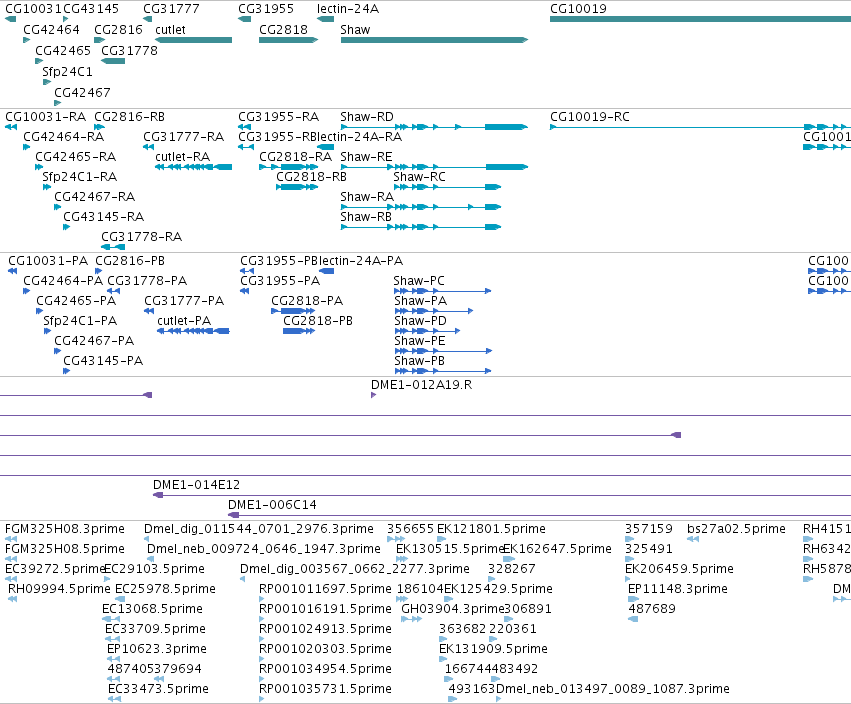
Task: Click the EK206459.5prime EST label
Action: 679,569
